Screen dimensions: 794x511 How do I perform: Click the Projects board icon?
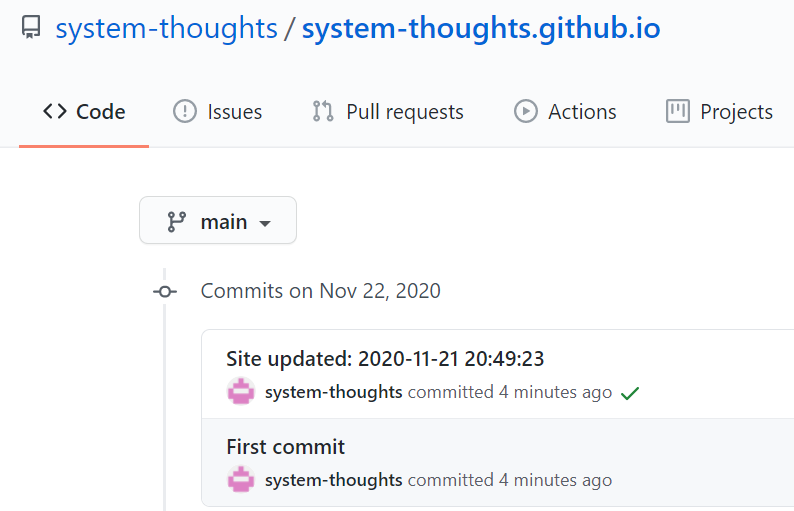pos(678,111)
